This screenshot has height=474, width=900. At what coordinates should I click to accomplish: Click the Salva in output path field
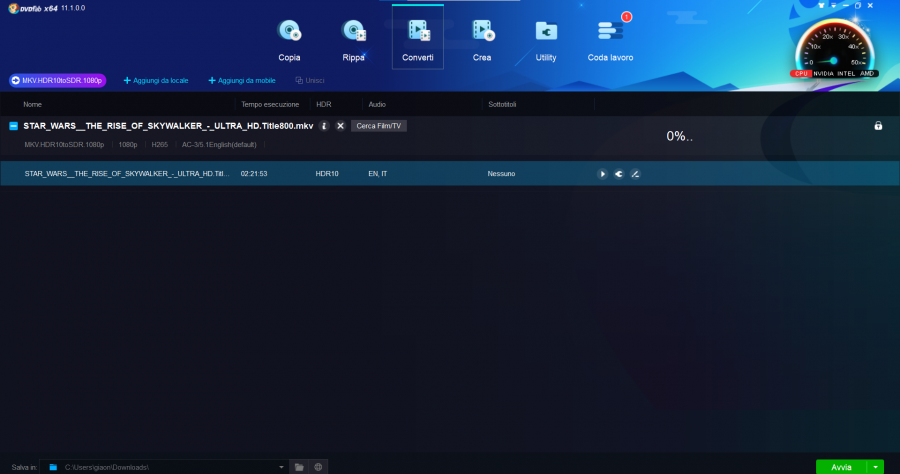coord(164,467)
